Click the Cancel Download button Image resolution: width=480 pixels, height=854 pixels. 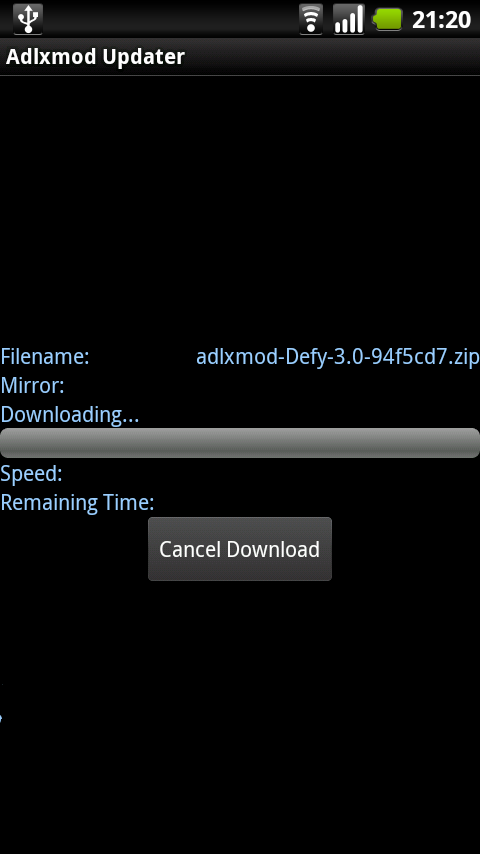(240, 549)
